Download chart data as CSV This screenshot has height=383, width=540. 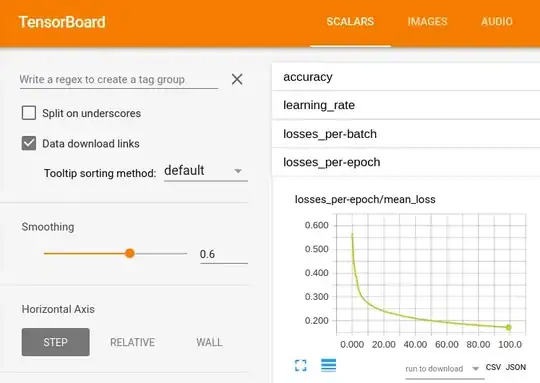click(493, 367)
